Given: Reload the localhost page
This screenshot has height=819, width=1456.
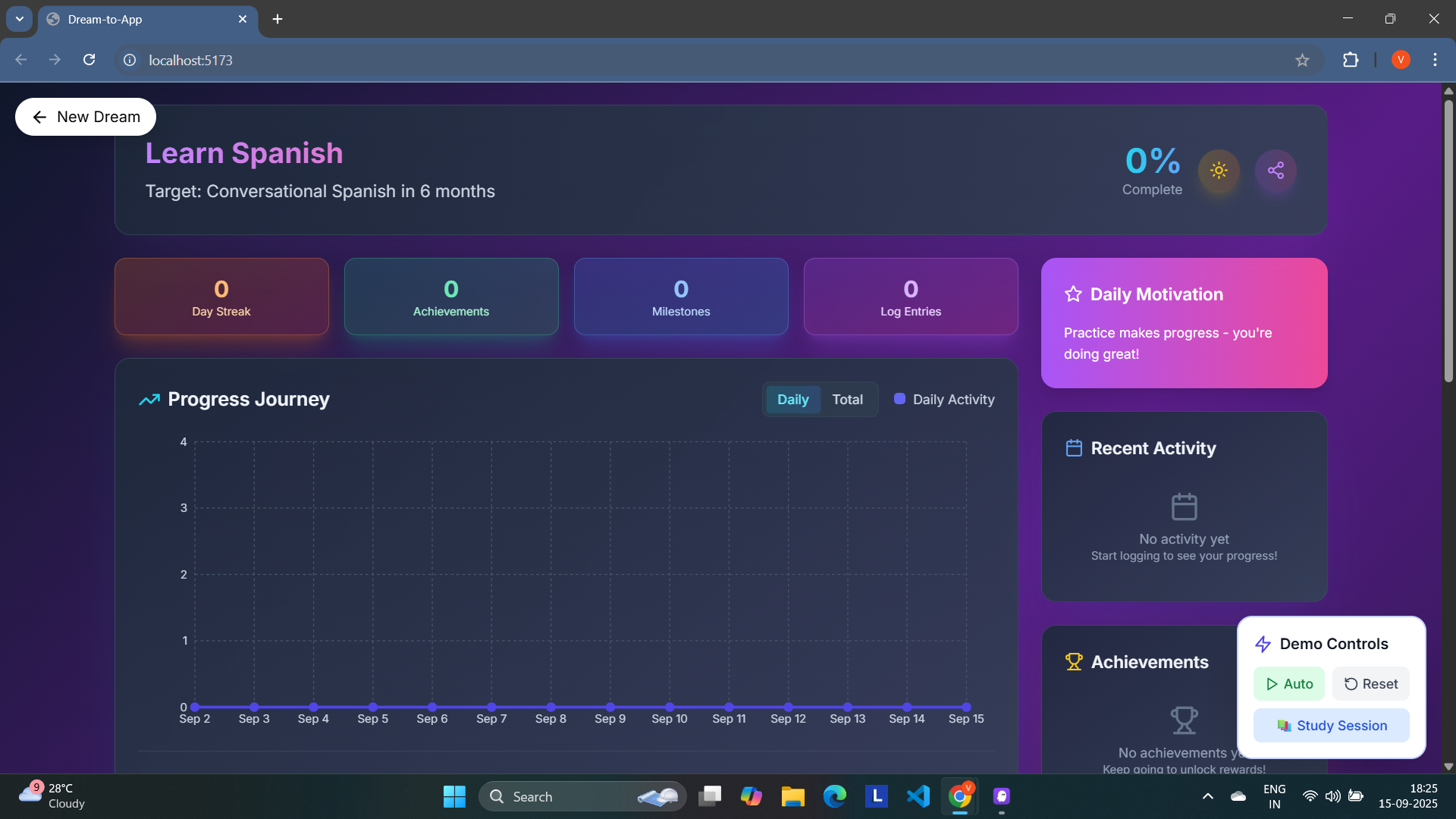Looking at the screenshot, I should pyautogui.click(x=89, y=60).
